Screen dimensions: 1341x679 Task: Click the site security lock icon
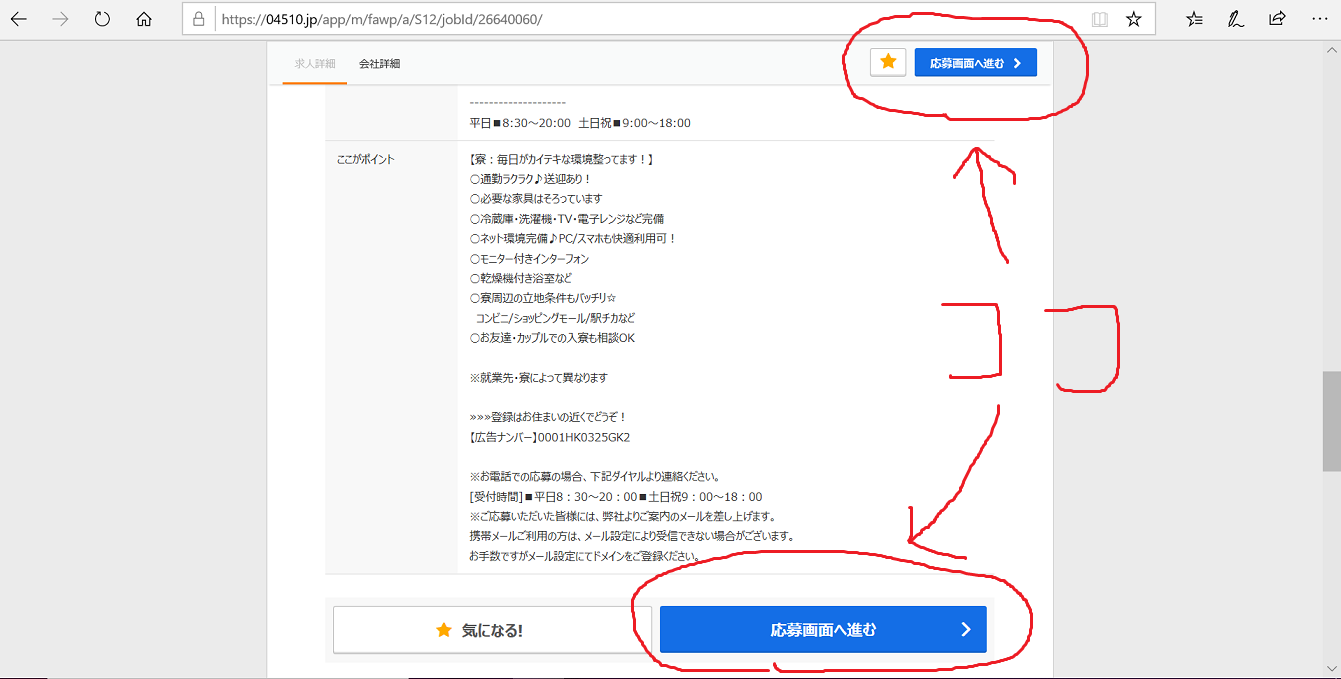[x=199, y=17]
